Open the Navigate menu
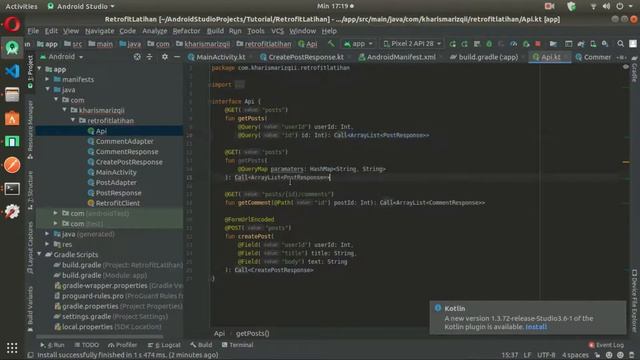This screenshot has width=640, height=360. (x=100, y=31)
